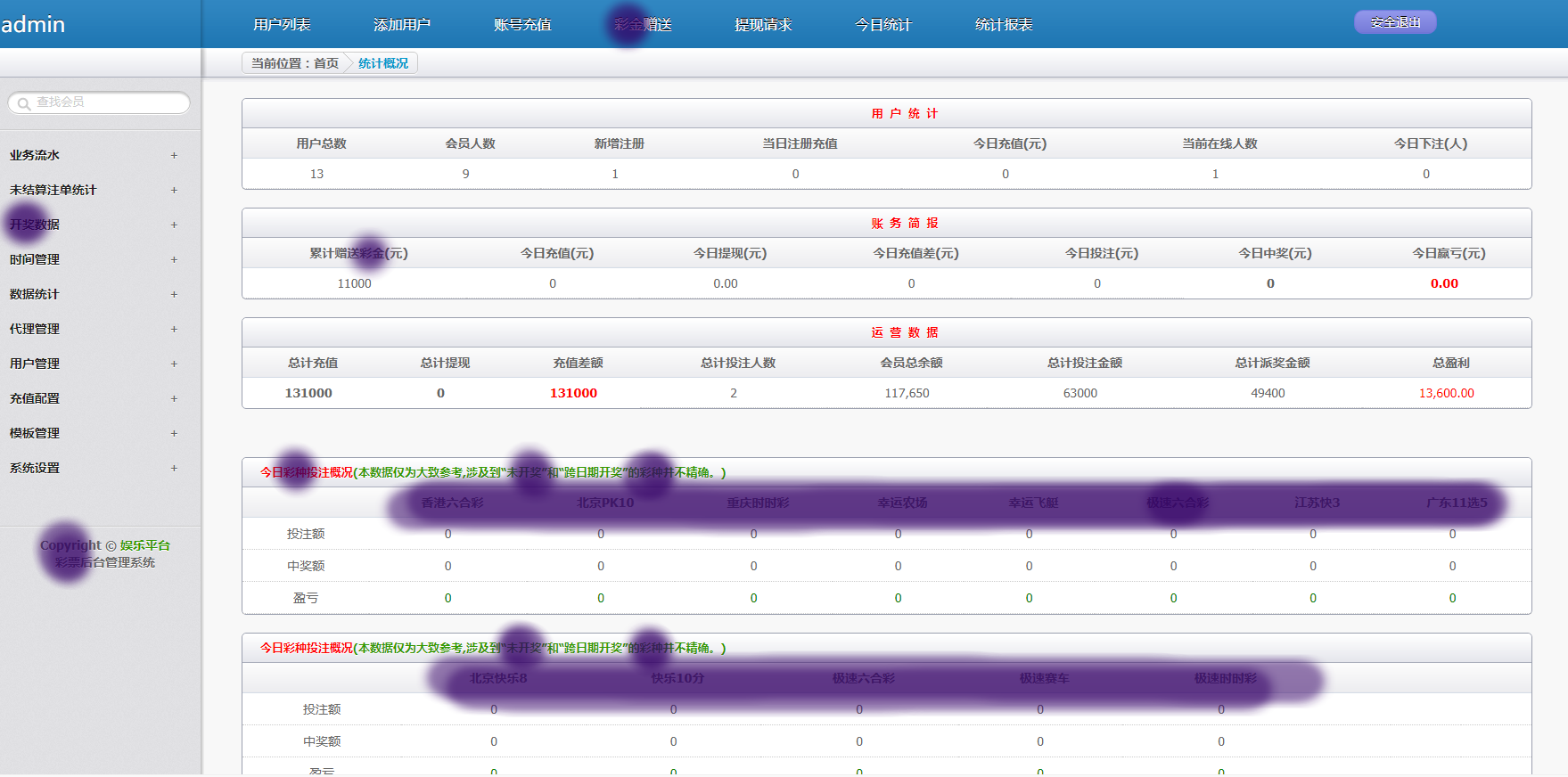Click the 账务简报 section title
Viewport: 1568px width, 777px height.
[x=905, y=223]
